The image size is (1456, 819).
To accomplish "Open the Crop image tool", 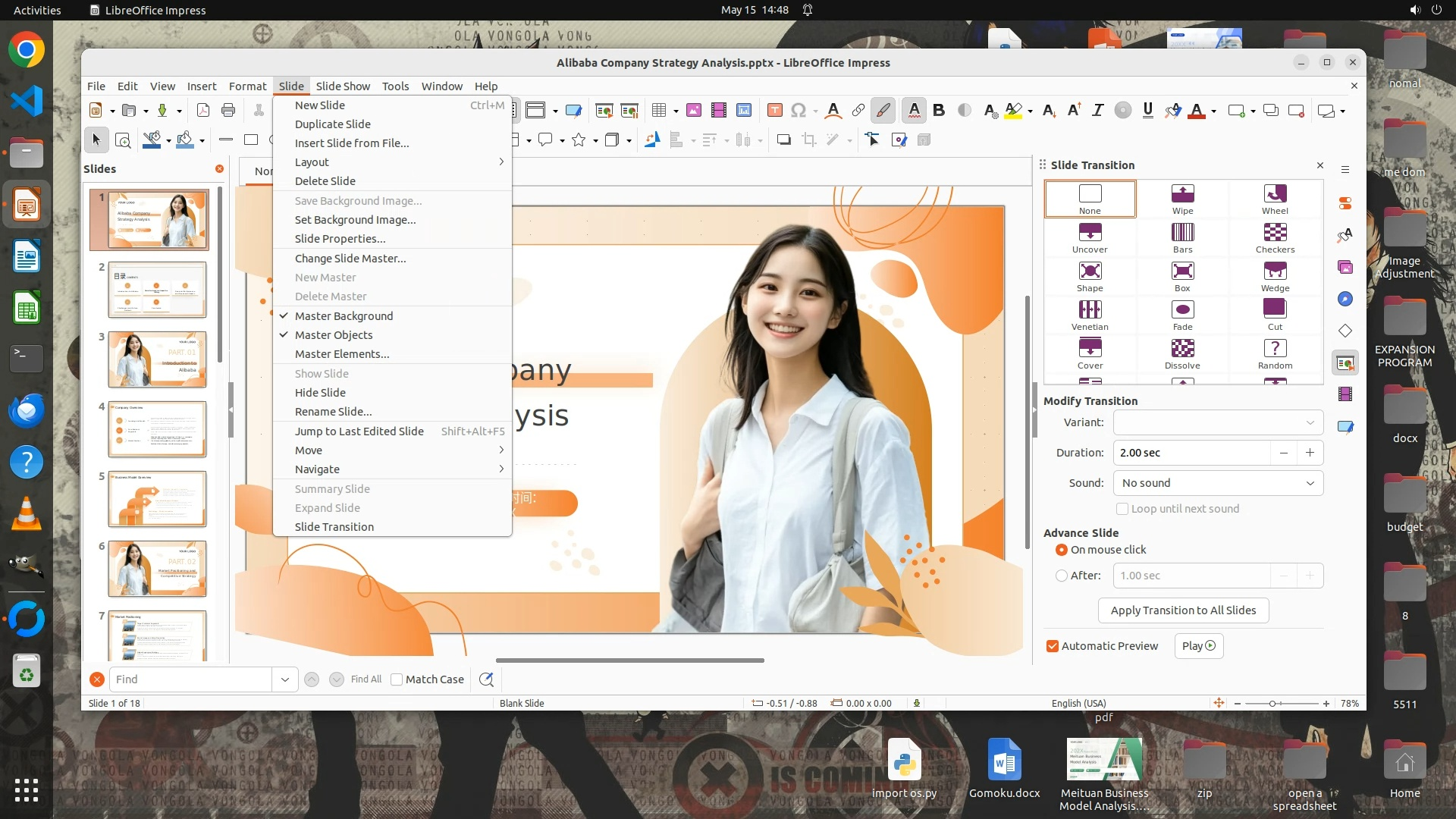I will click(x=809, y=140).
